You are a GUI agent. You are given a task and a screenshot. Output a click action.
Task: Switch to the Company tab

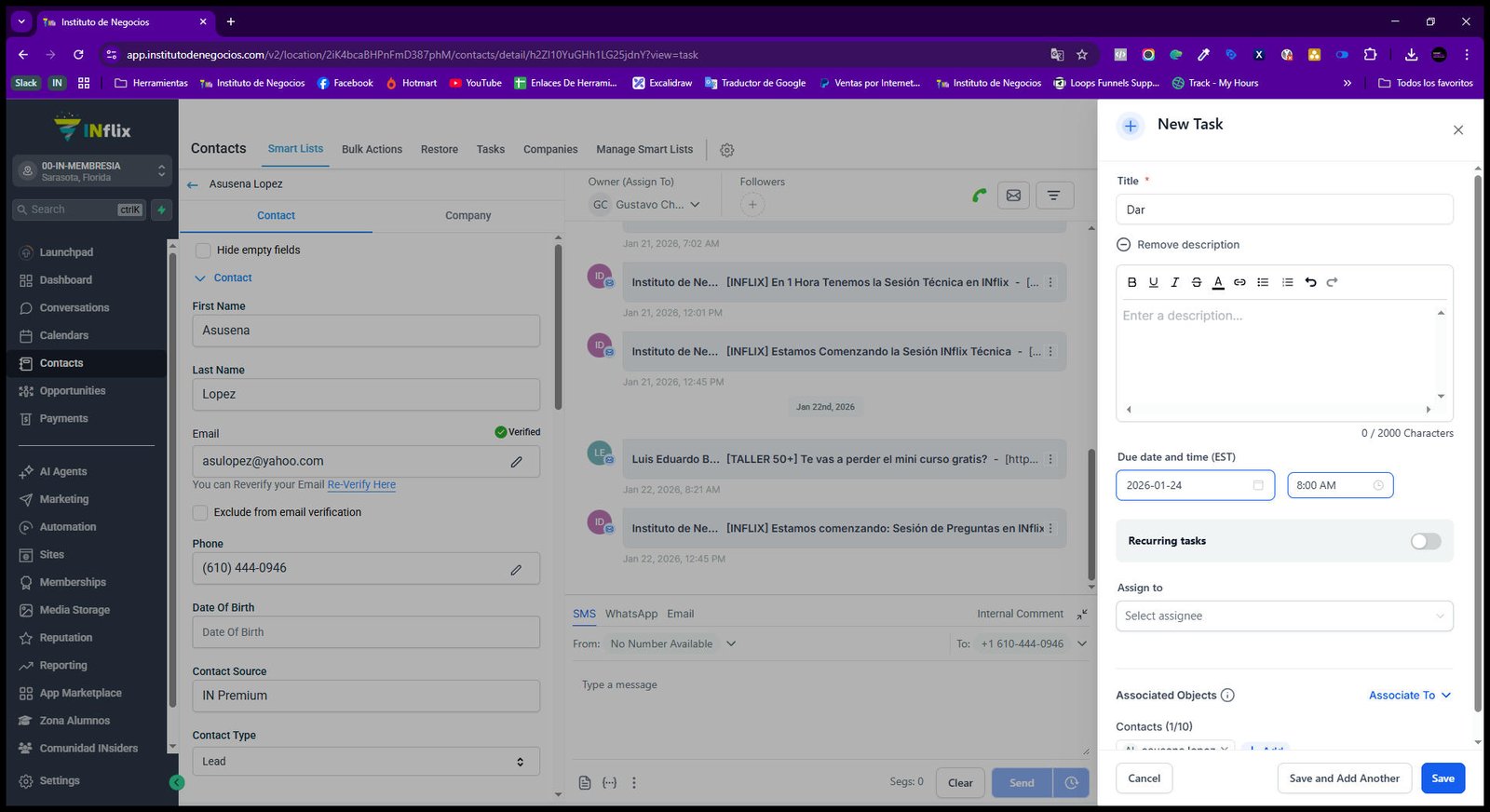pyautogui.click(x=467, y=215)
